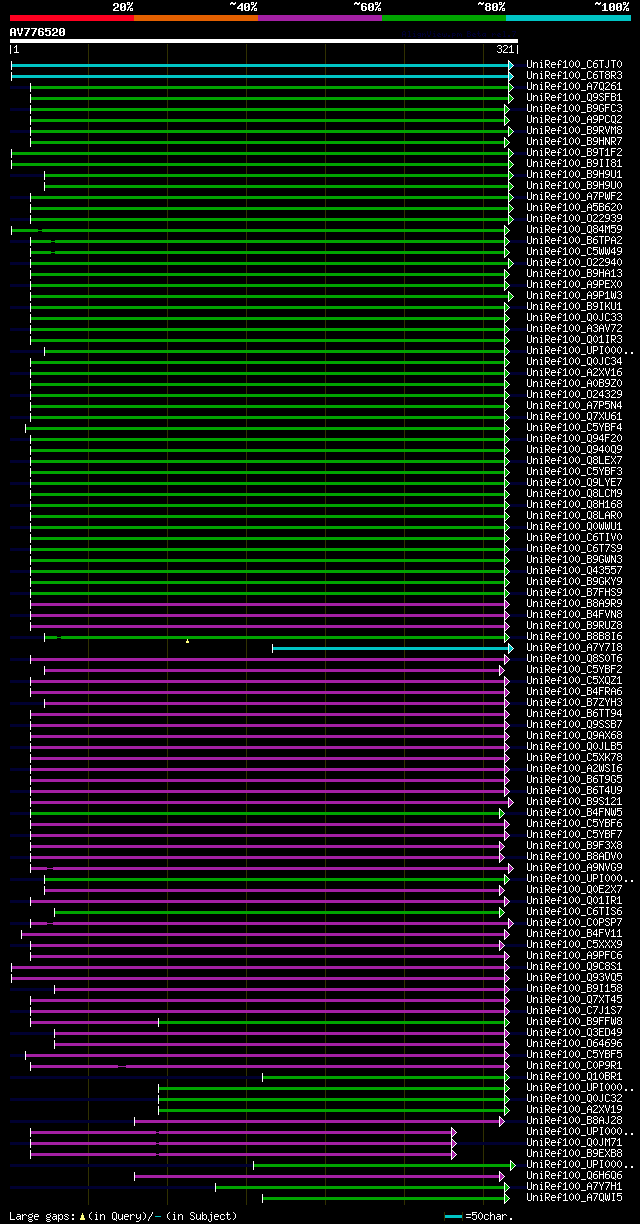Pick the UniRef100_O64696 subject
640x1224 pixels.
[x=574, y=1044]
